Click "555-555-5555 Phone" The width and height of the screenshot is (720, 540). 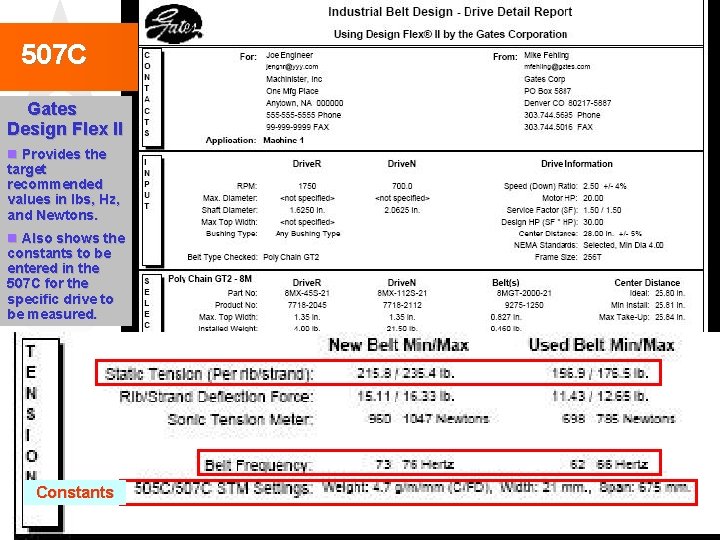point(304,115)
